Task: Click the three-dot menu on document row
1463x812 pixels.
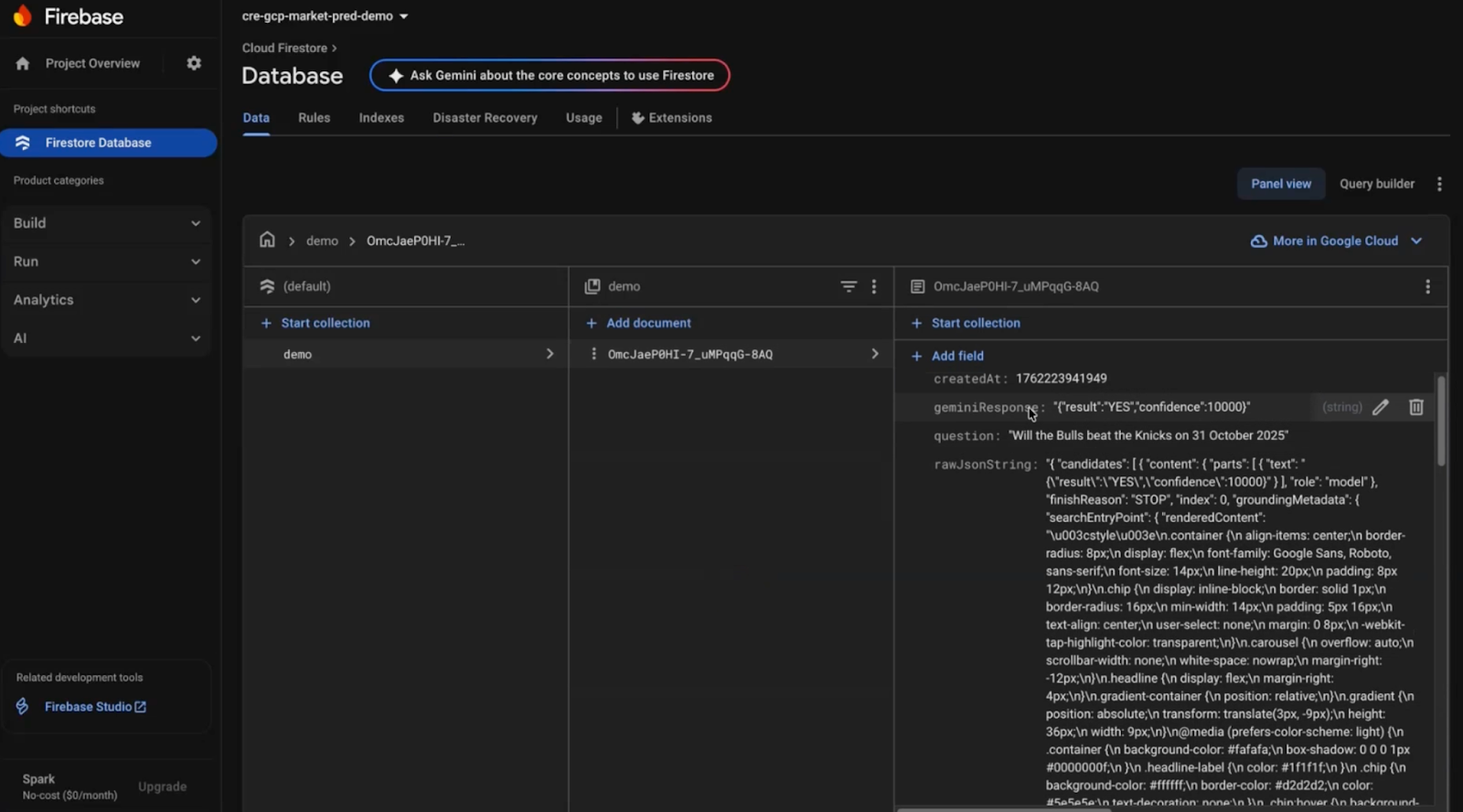Action: pos(593,354)
